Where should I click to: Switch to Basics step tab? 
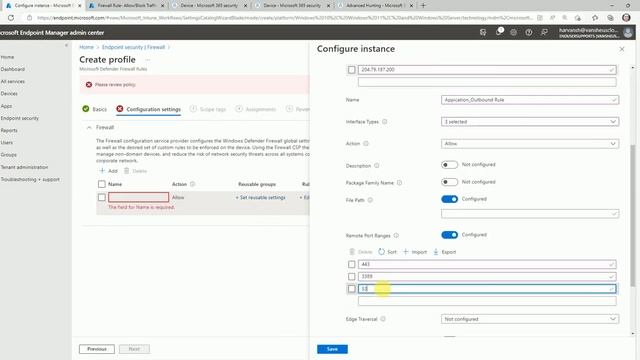[95, 109]
